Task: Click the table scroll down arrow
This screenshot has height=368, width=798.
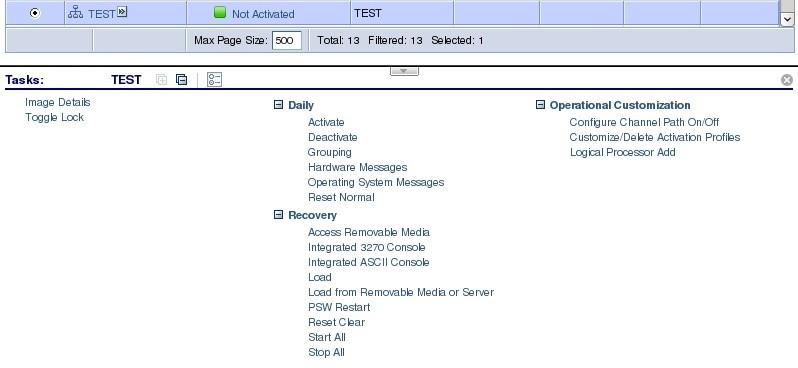Action: tap(787, 19)
